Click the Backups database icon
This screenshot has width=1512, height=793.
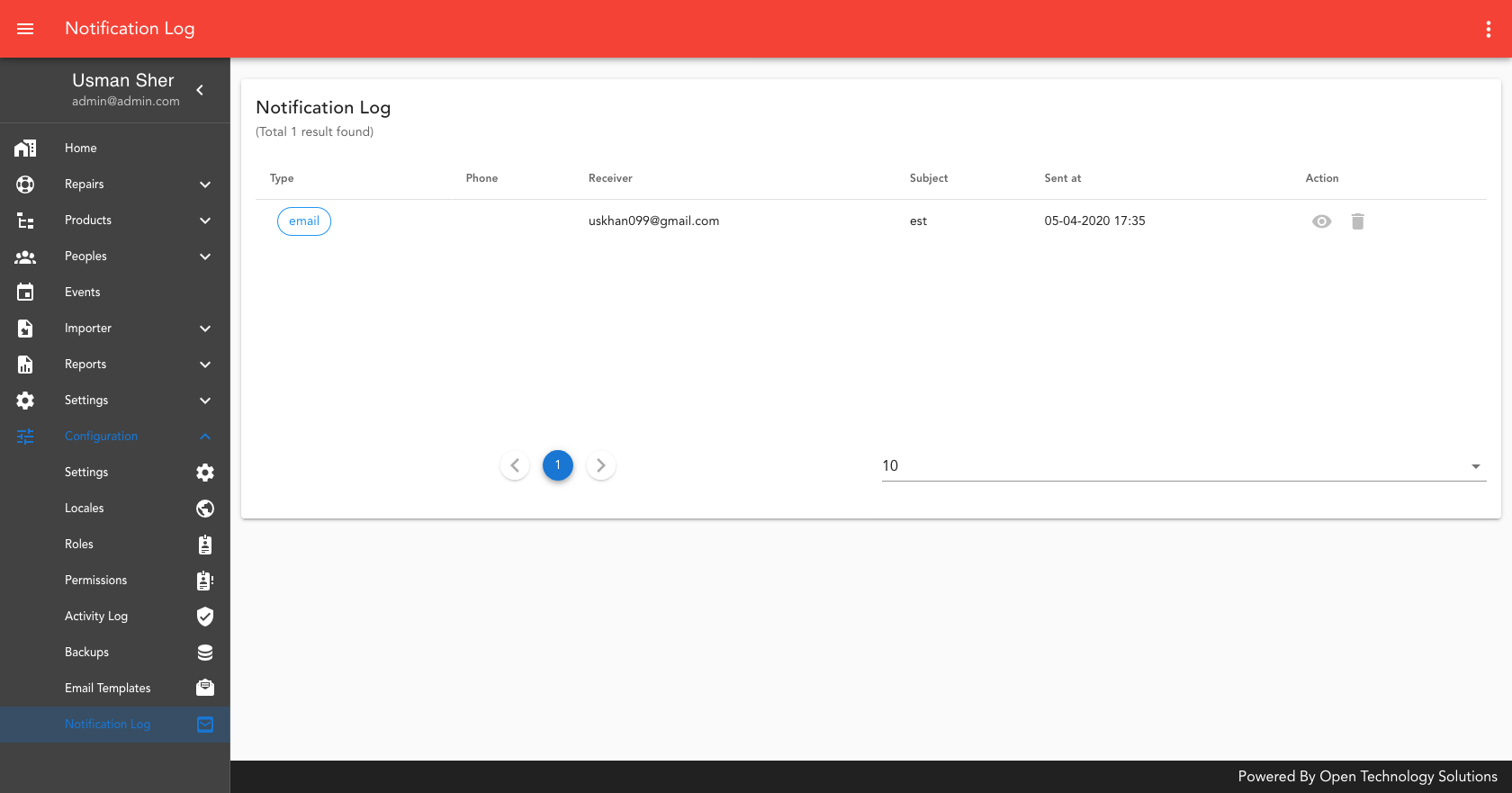[205, 653]
